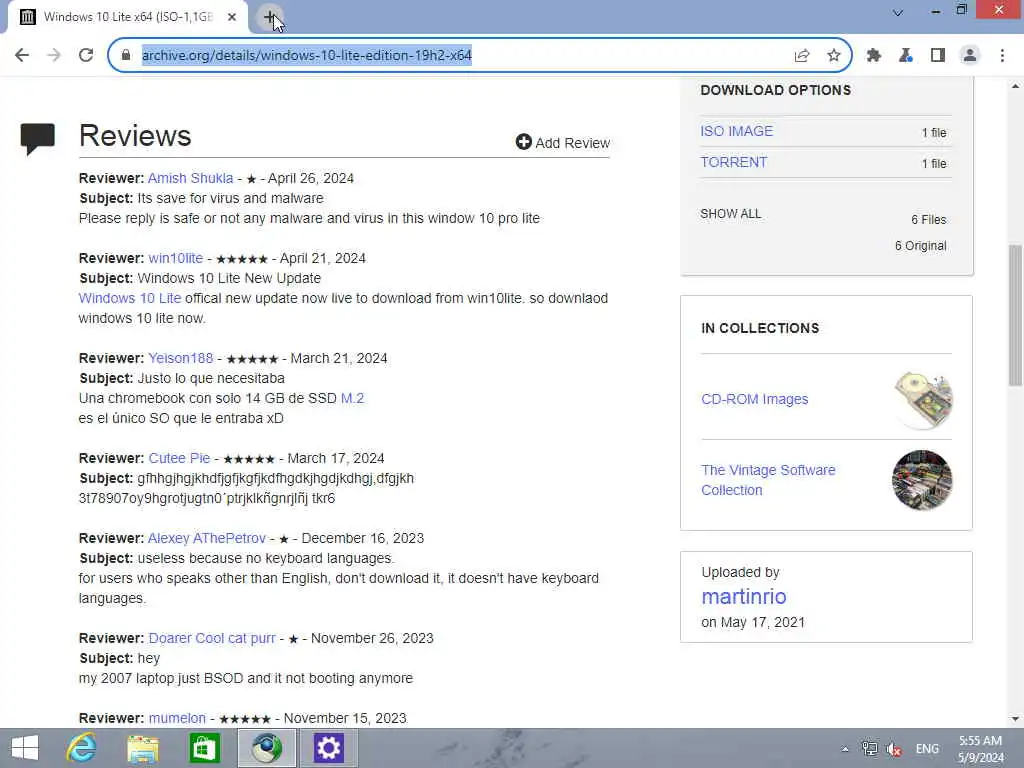The image size is (1024, 768).
Task: Click the Vintage Software Collection thumbnail
Action: [x=922, y=480]
